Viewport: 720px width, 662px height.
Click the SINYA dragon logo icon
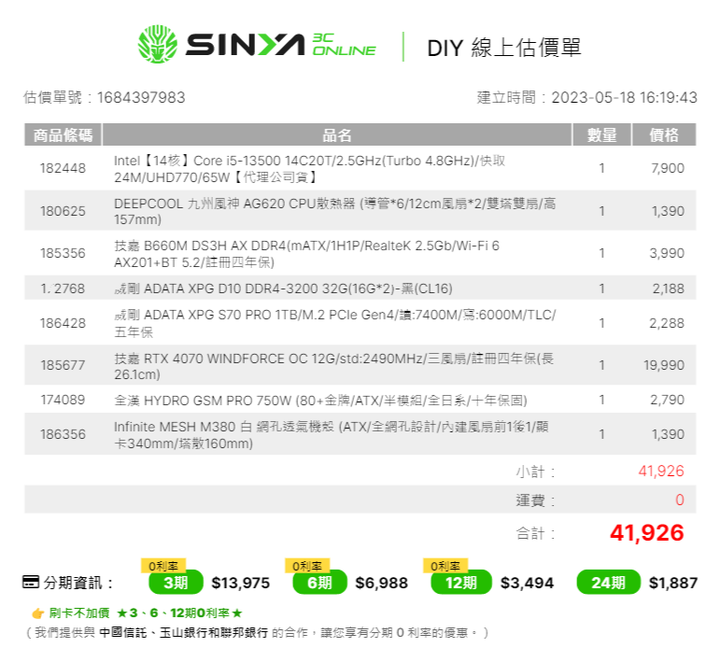(158, 44)
